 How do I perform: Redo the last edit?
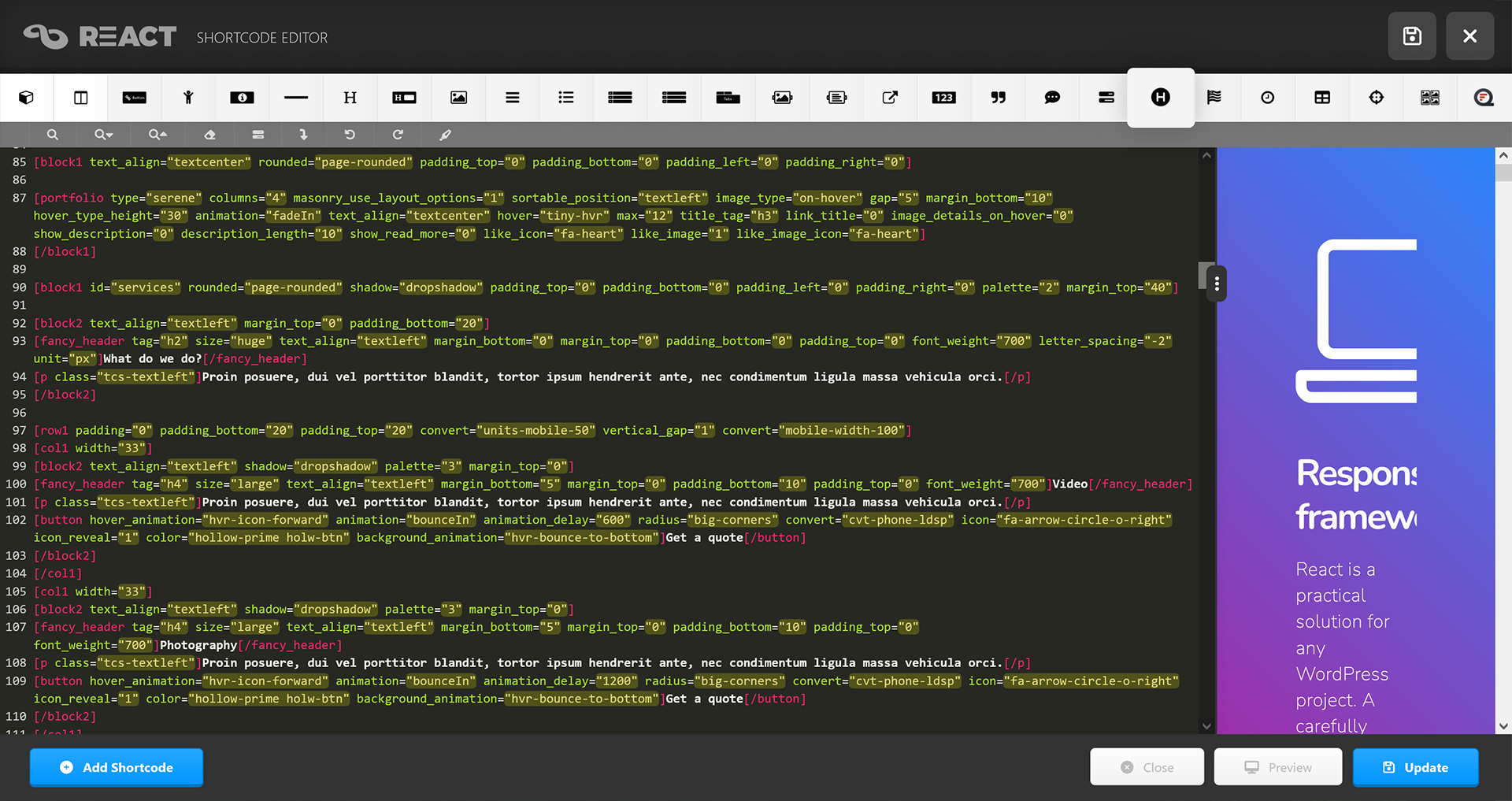[x=398, y=135]
